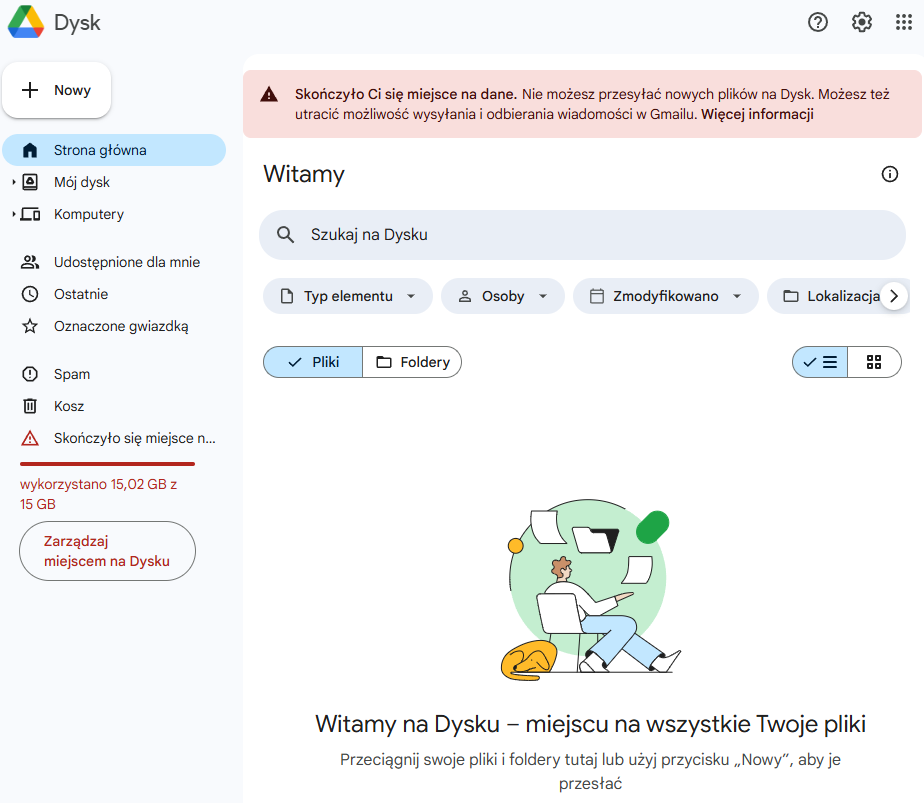Select Ostatnie in the sidebar
Image resolution: width=924 pixels, height=803 pixels.
(x=80, y=294)
